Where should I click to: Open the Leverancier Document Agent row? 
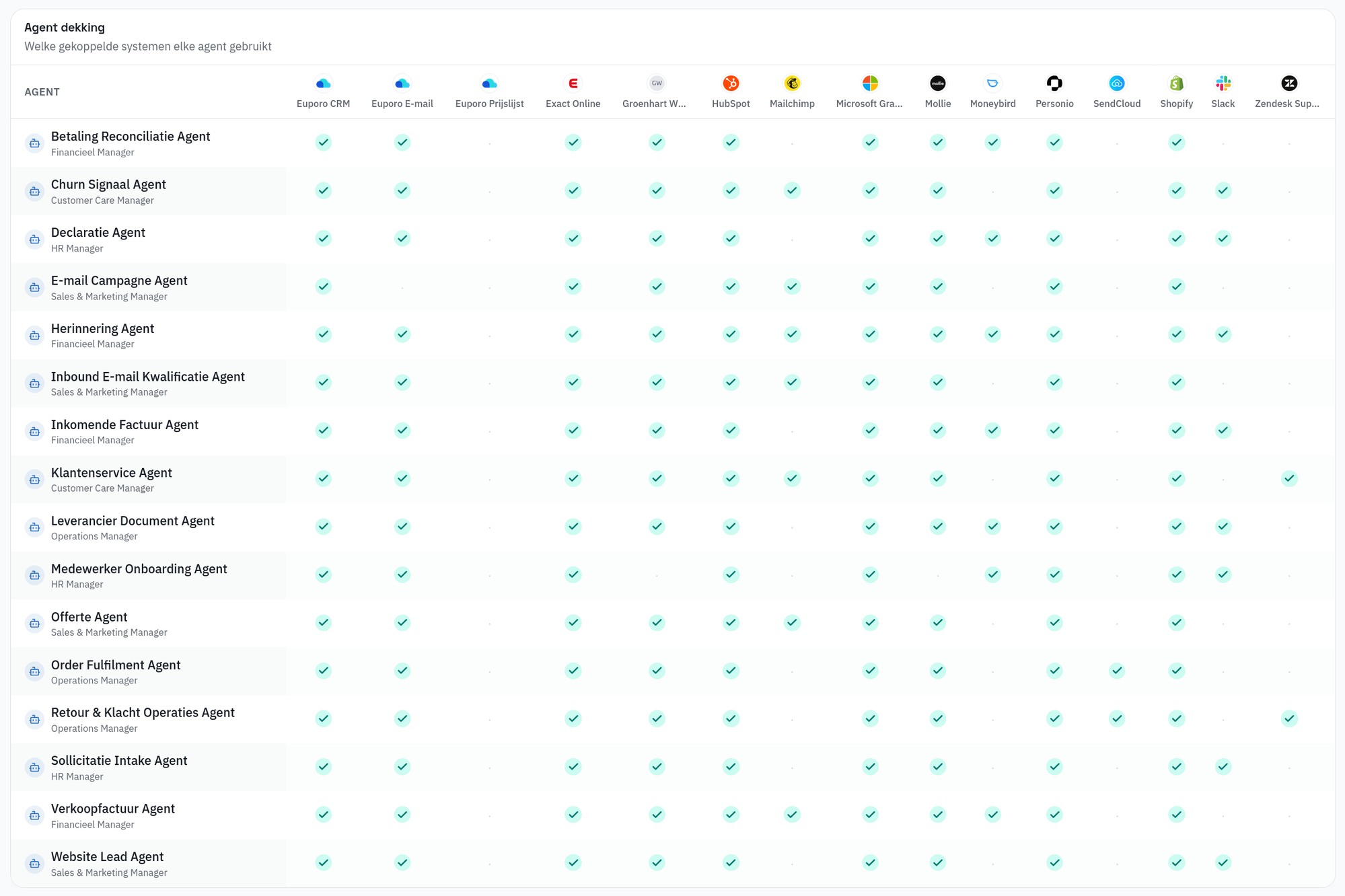[x=672, y=527]
